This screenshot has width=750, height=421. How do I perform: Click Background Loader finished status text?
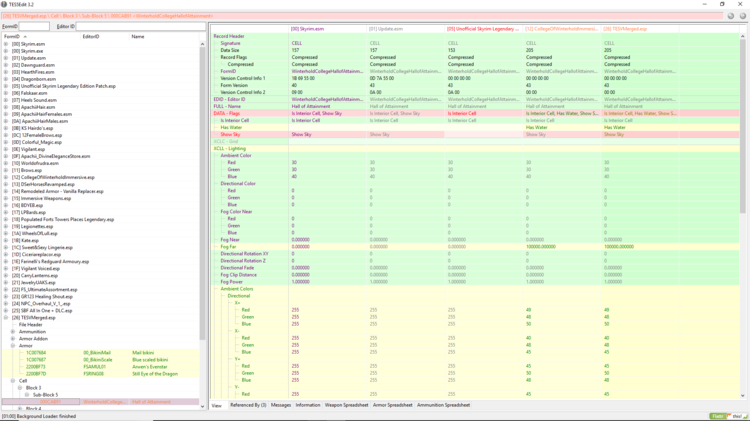(39, 416)
